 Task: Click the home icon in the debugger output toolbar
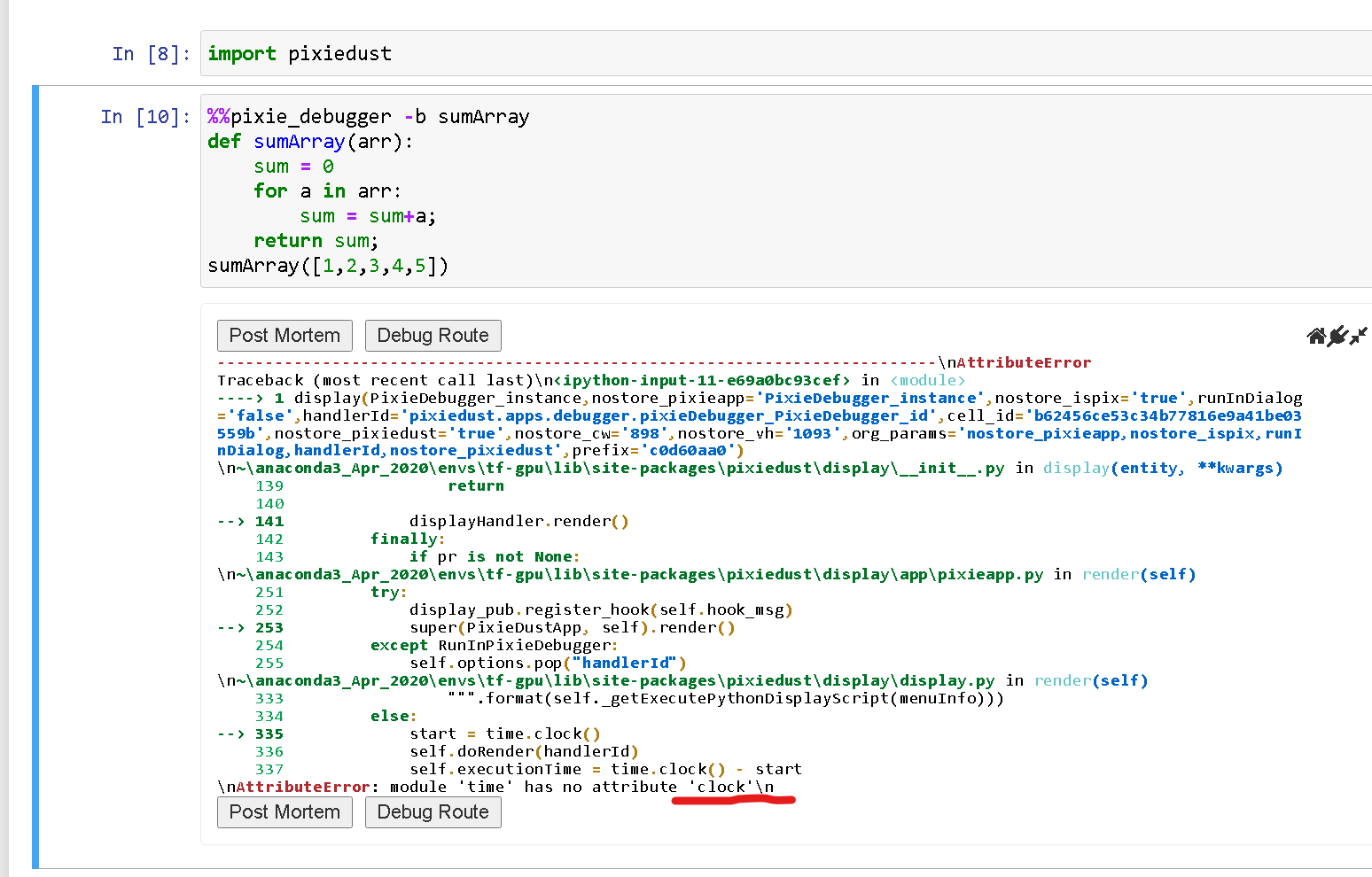click(1315, 336)
